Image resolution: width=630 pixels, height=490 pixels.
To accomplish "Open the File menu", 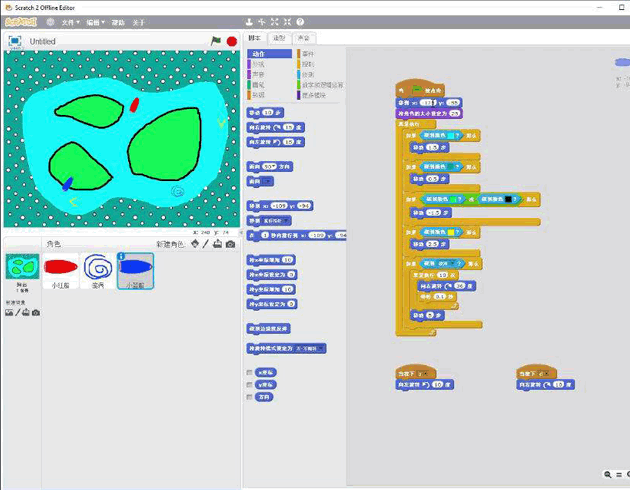I will pos(70,22).
